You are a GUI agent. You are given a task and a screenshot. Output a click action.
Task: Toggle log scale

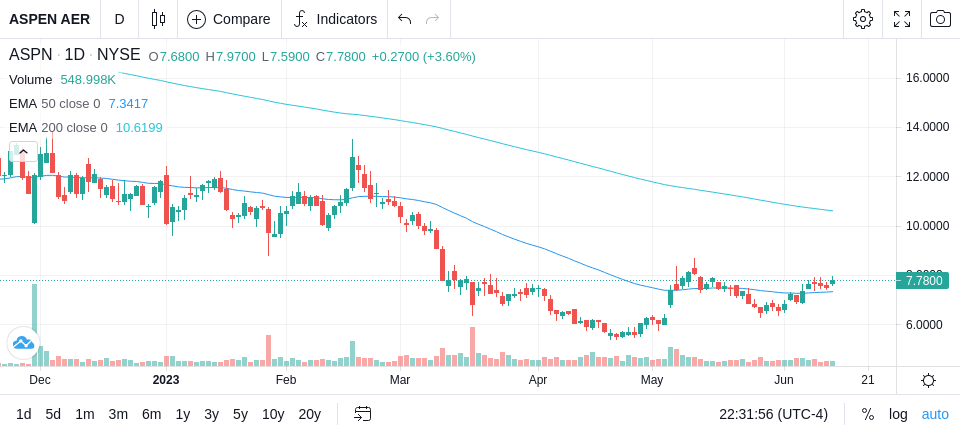pos(898,415)
